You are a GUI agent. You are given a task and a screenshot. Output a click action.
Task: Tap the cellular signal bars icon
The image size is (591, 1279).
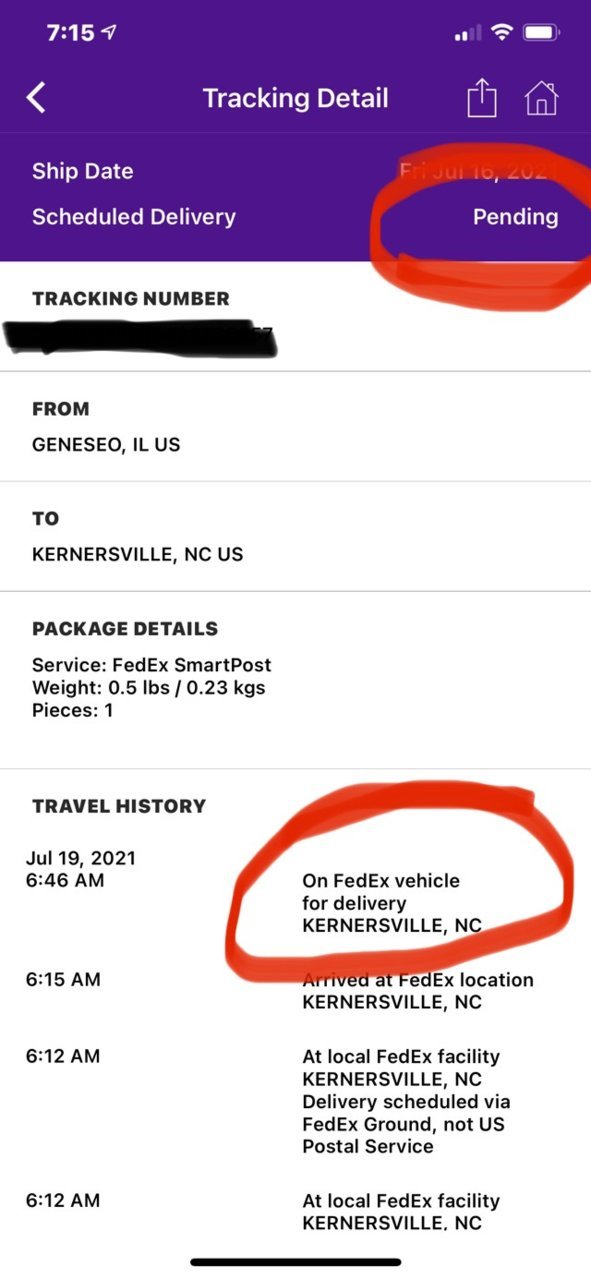click(x=467, y=34)
